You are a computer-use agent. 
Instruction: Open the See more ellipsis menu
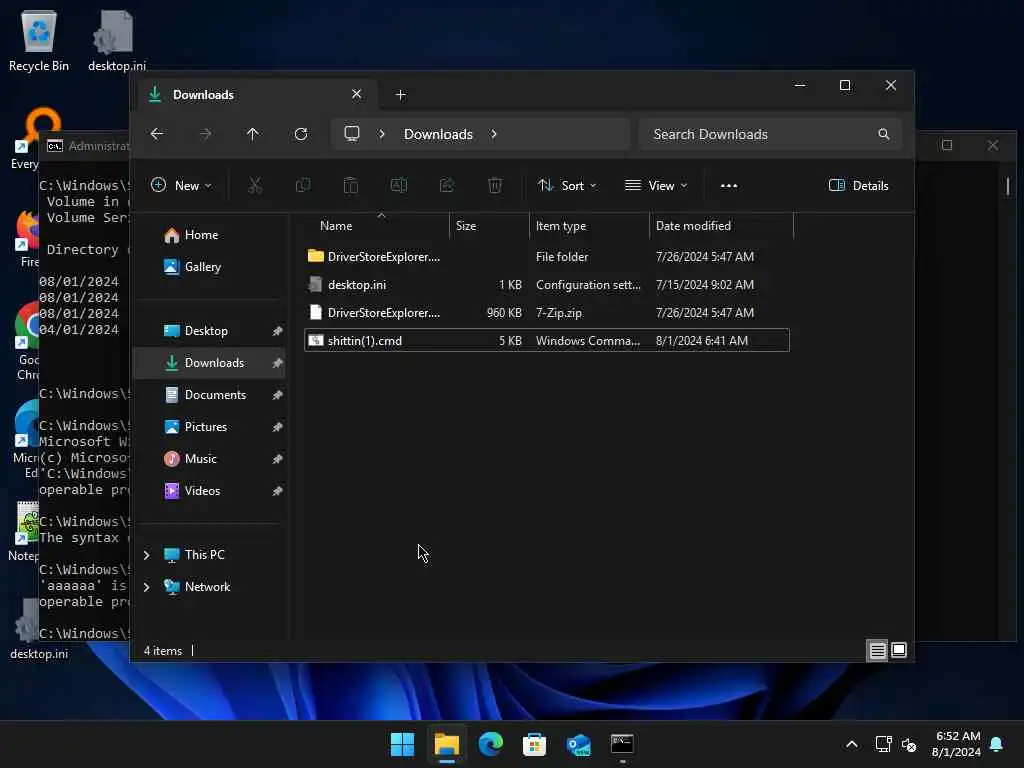[729, 185]
